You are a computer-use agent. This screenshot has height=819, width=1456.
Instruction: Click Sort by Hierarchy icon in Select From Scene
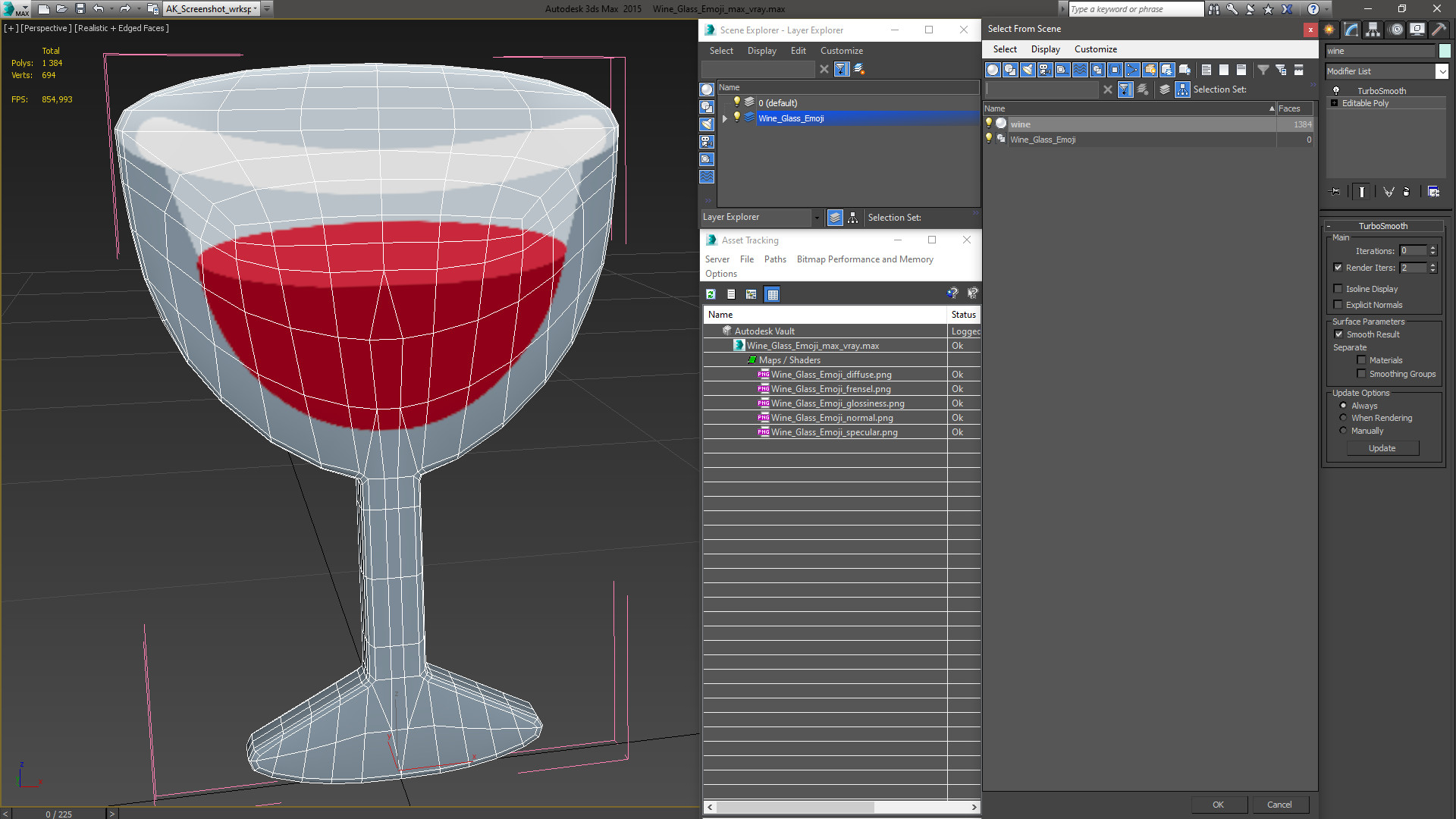point(1183,89)
